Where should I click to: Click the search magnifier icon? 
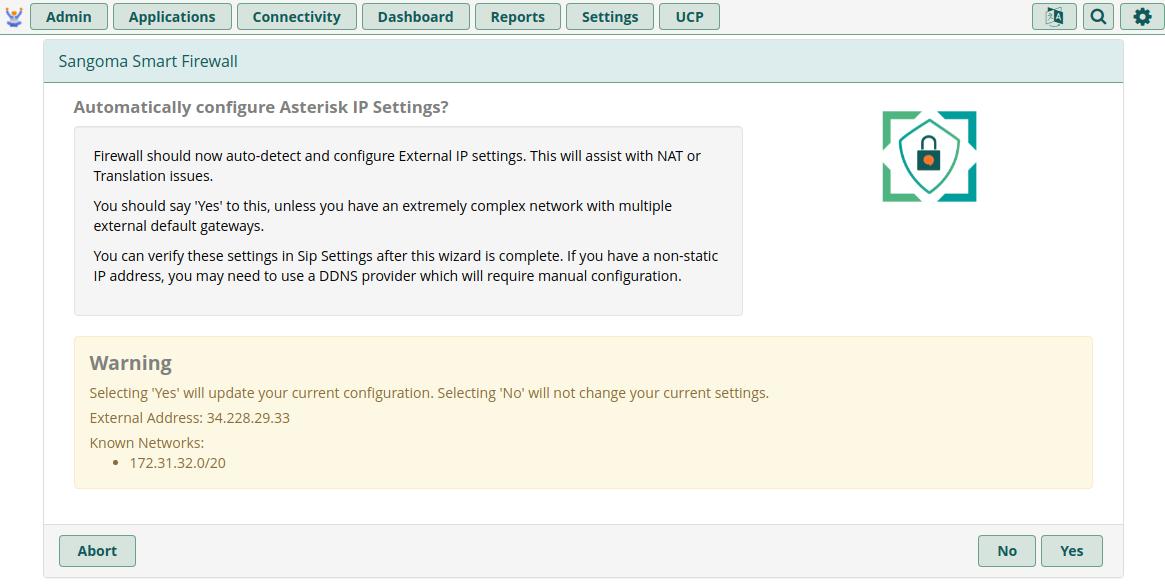click(x=1098, y=17)
